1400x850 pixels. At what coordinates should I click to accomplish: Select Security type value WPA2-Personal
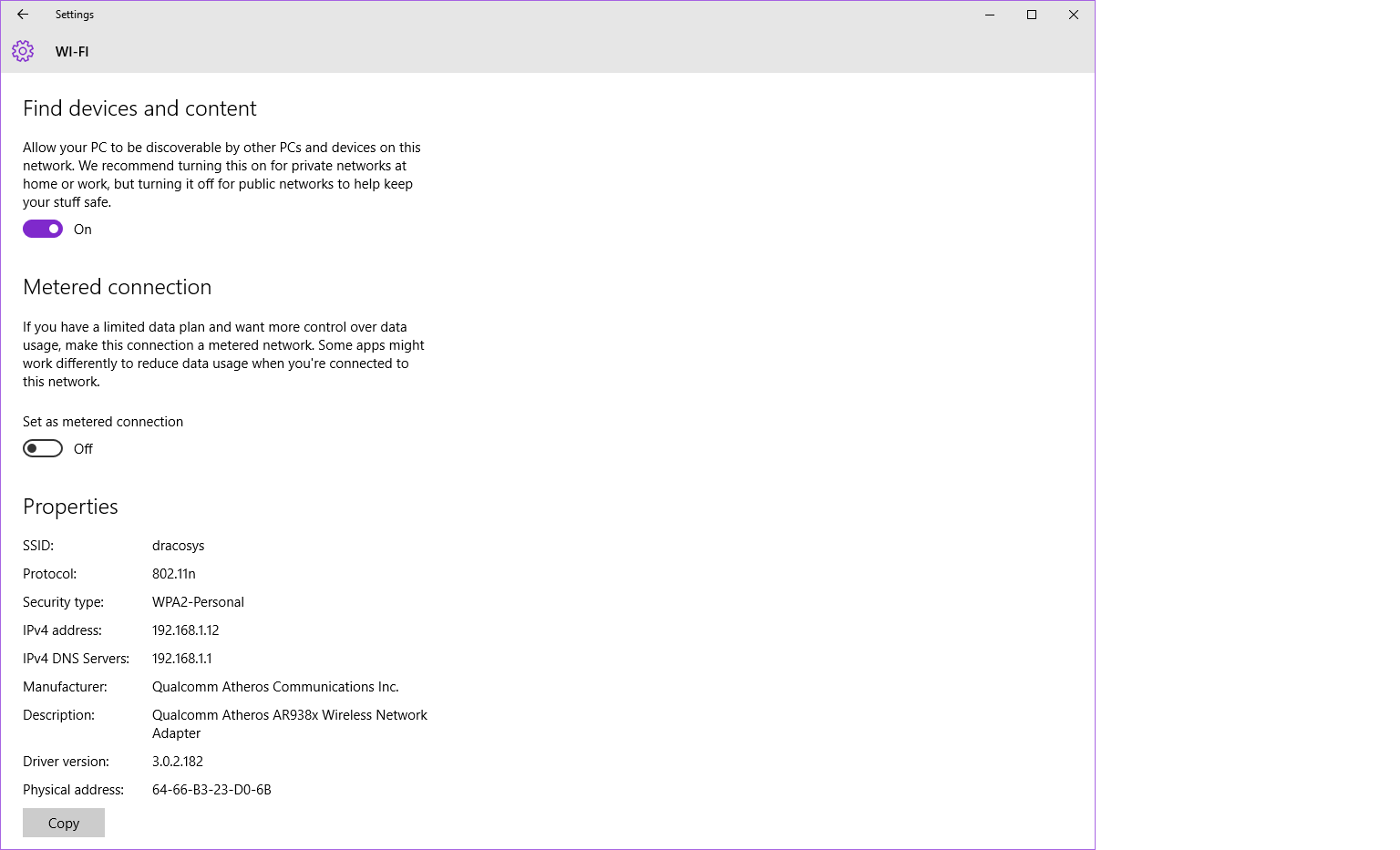(x=198, y=602)
